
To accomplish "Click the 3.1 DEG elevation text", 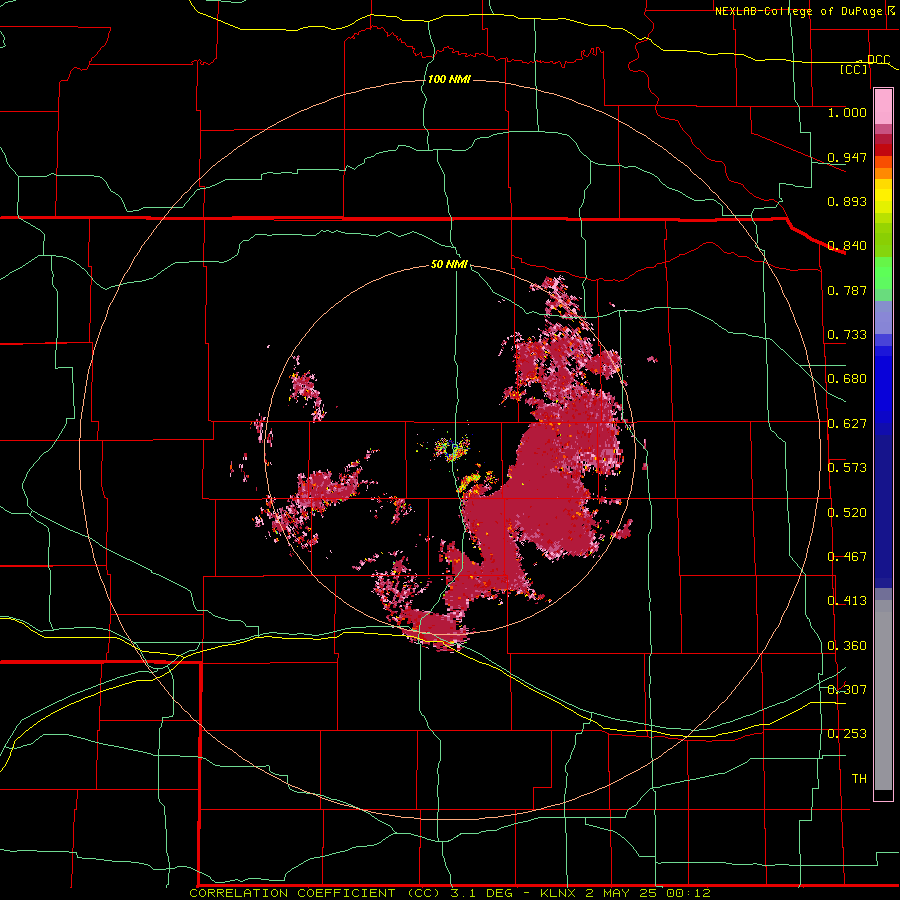I will [x=481, y=893].
